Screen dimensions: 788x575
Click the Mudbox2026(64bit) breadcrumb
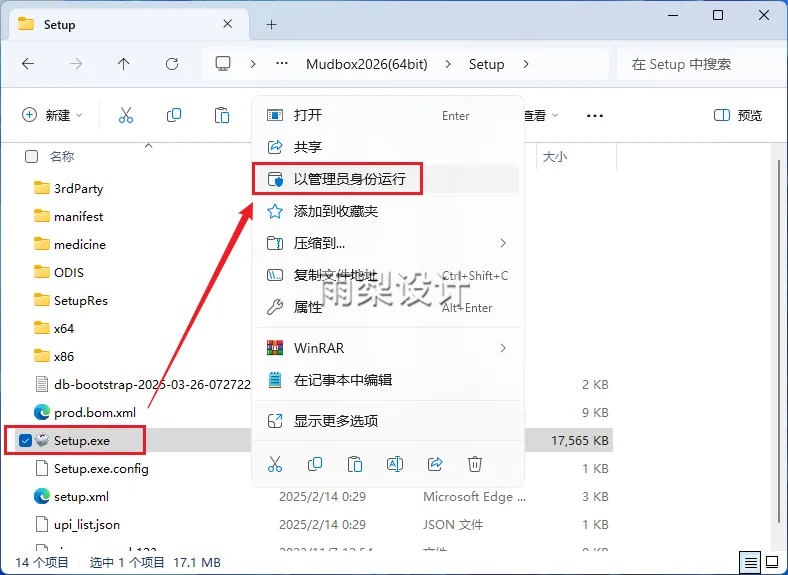[367, 64]
